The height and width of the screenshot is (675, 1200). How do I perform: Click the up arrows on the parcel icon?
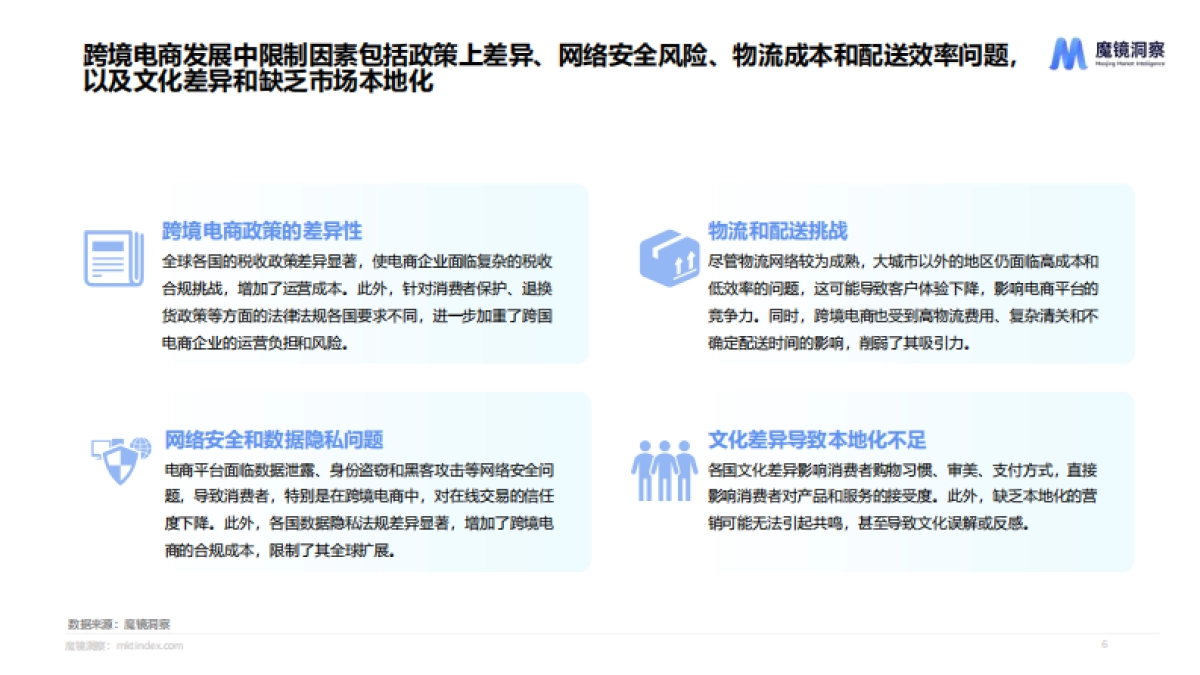[685, 265]
